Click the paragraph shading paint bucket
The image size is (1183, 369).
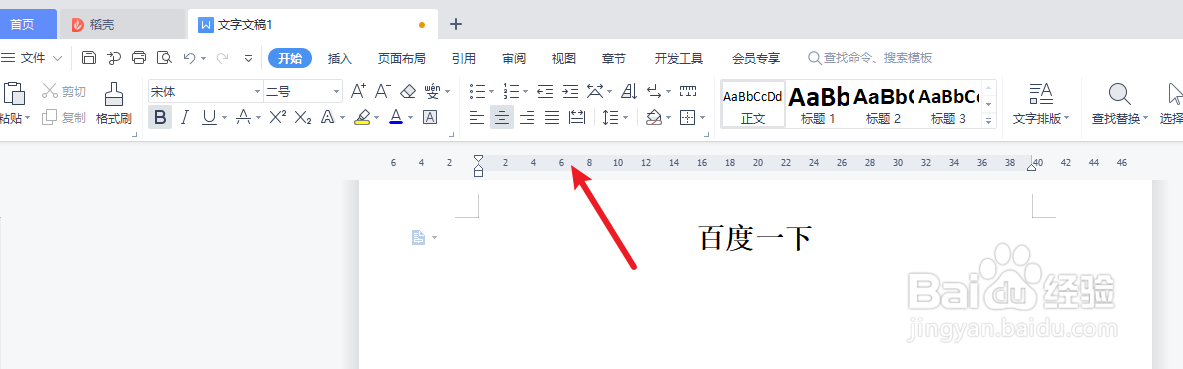point(653,117)
